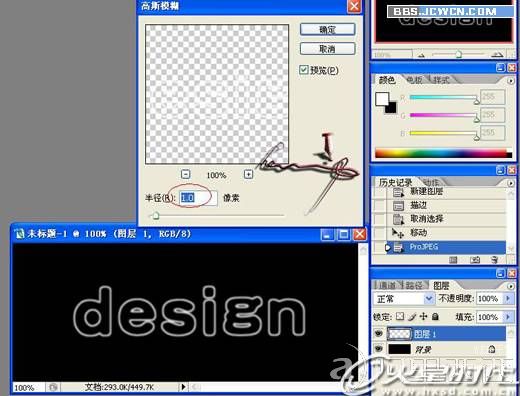Viewport: 520px width, 396px height.
Task: Confirm Gaussian Blur with 确定 button
Action: pos(327,29)
